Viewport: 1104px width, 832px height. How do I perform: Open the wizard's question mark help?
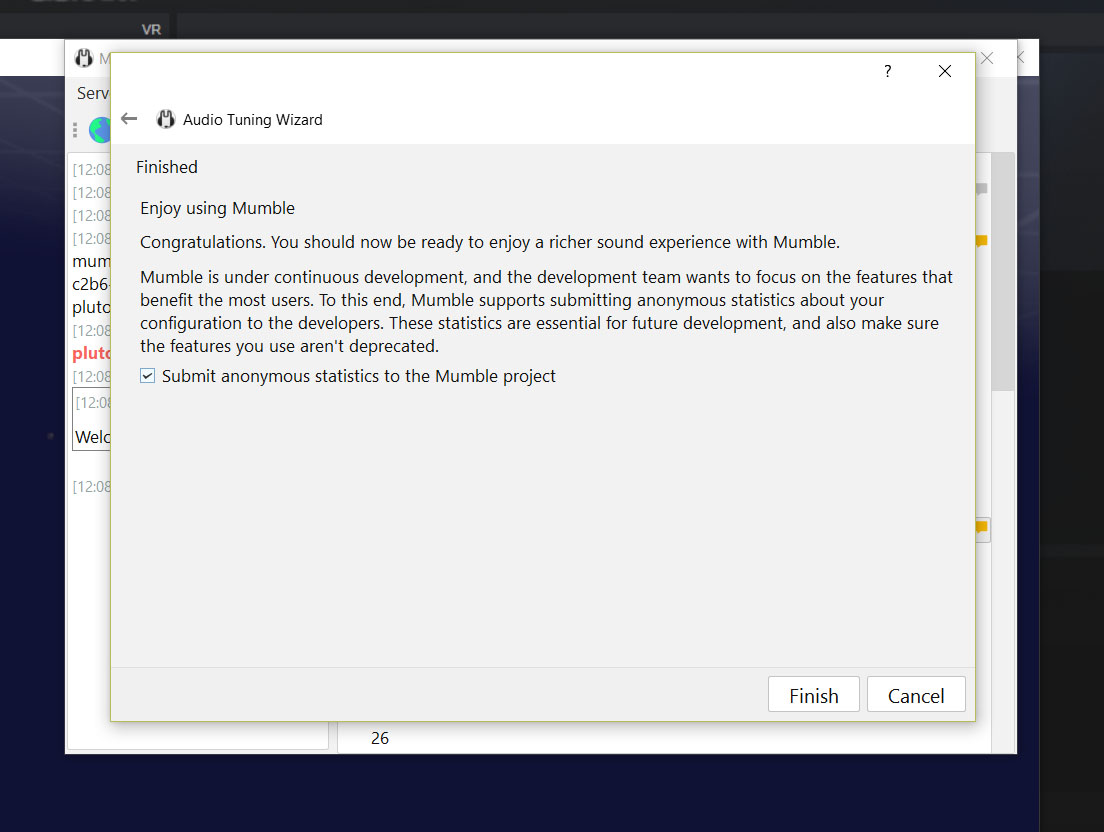click(888, 71)
